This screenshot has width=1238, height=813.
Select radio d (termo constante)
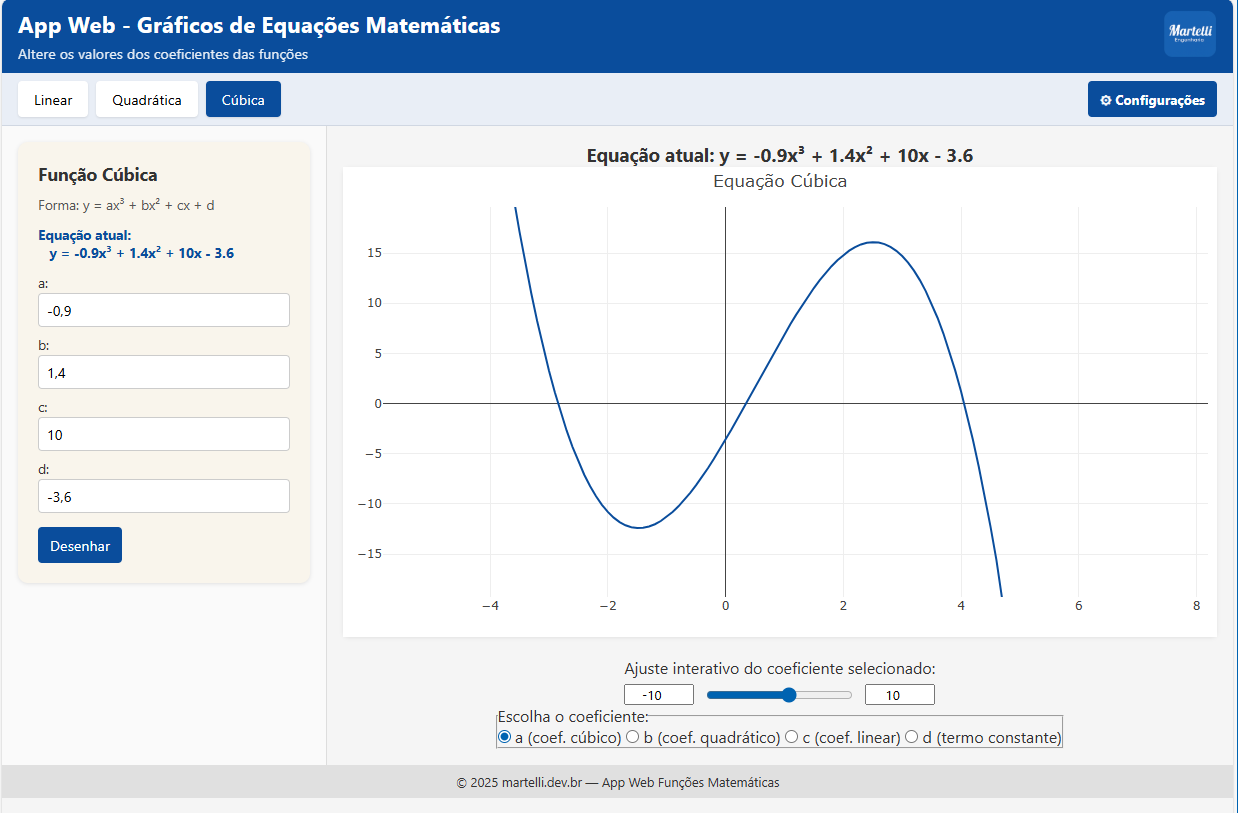(x=912, y=737)
